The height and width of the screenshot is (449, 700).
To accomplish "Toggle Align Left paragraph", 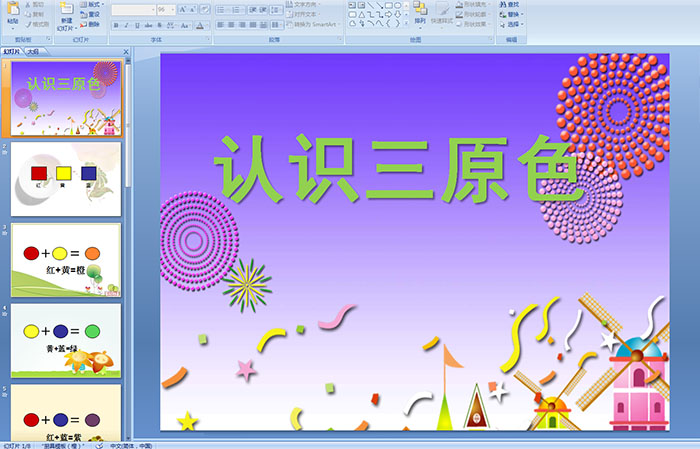I will 221,25.
